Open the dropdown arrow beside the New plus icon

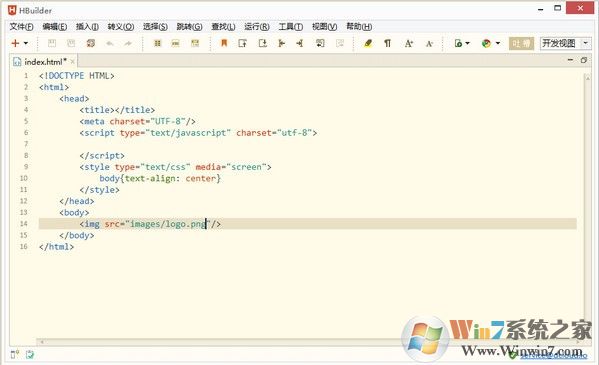[x=26, y=43]
